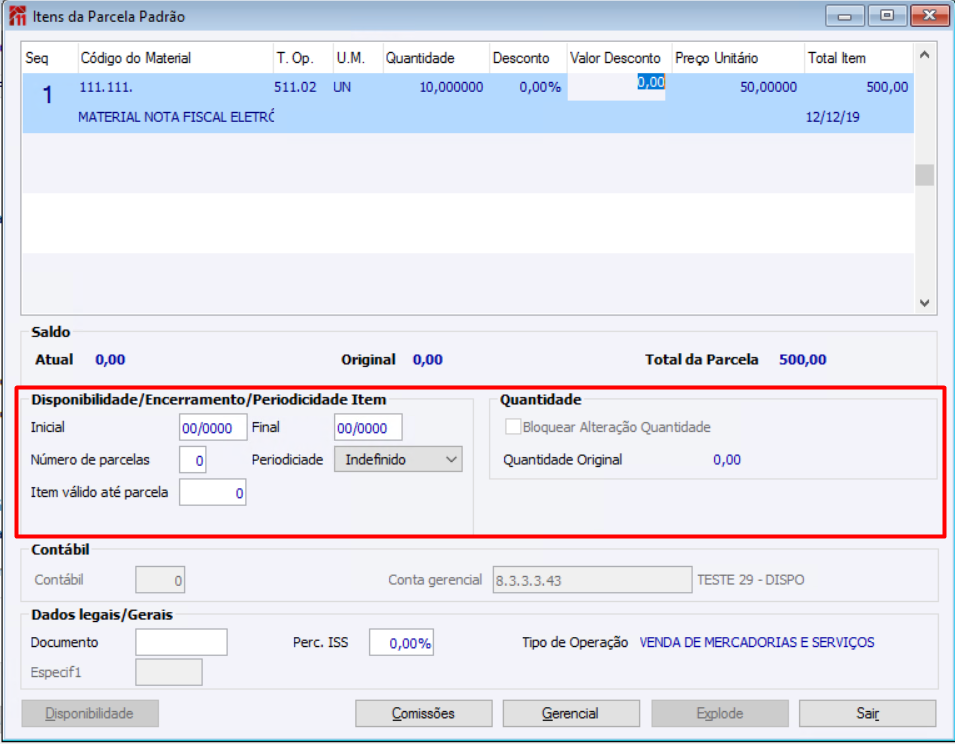Click the Gerencial button
This screenshot has width=955, height=744.
tap(571, 714)
